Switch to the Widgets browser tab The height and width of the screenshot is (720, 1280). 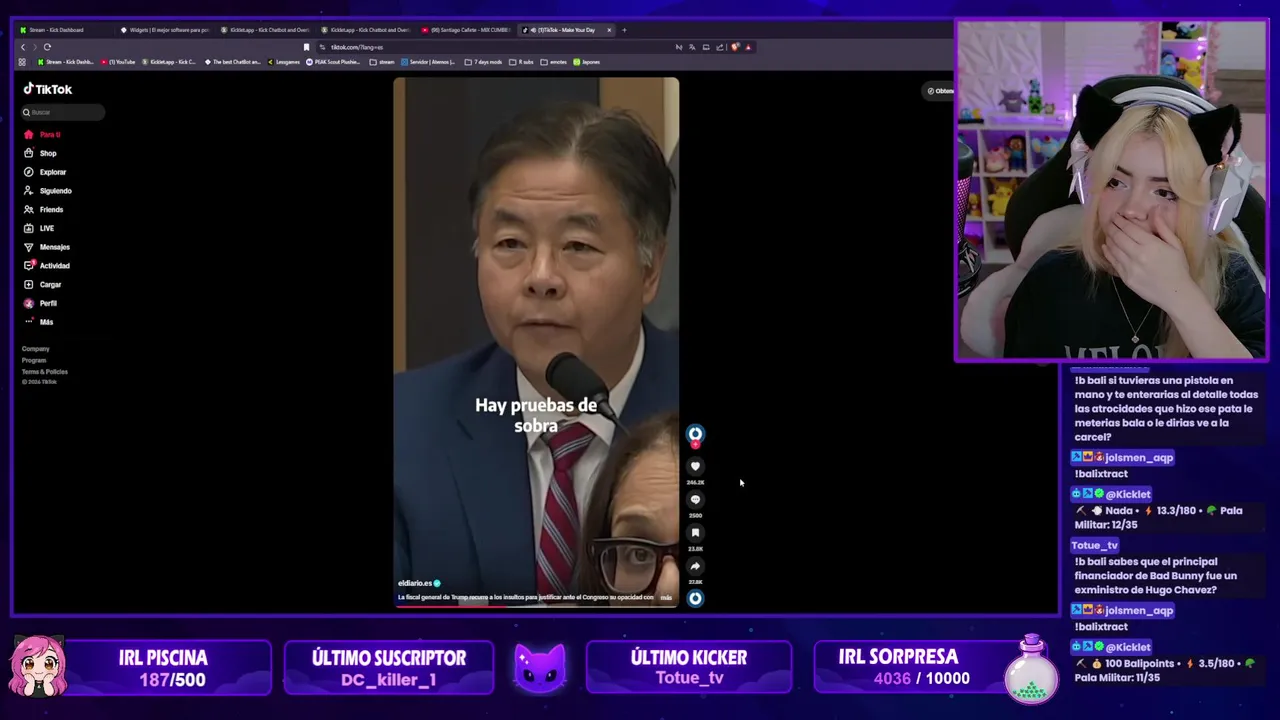165,30
